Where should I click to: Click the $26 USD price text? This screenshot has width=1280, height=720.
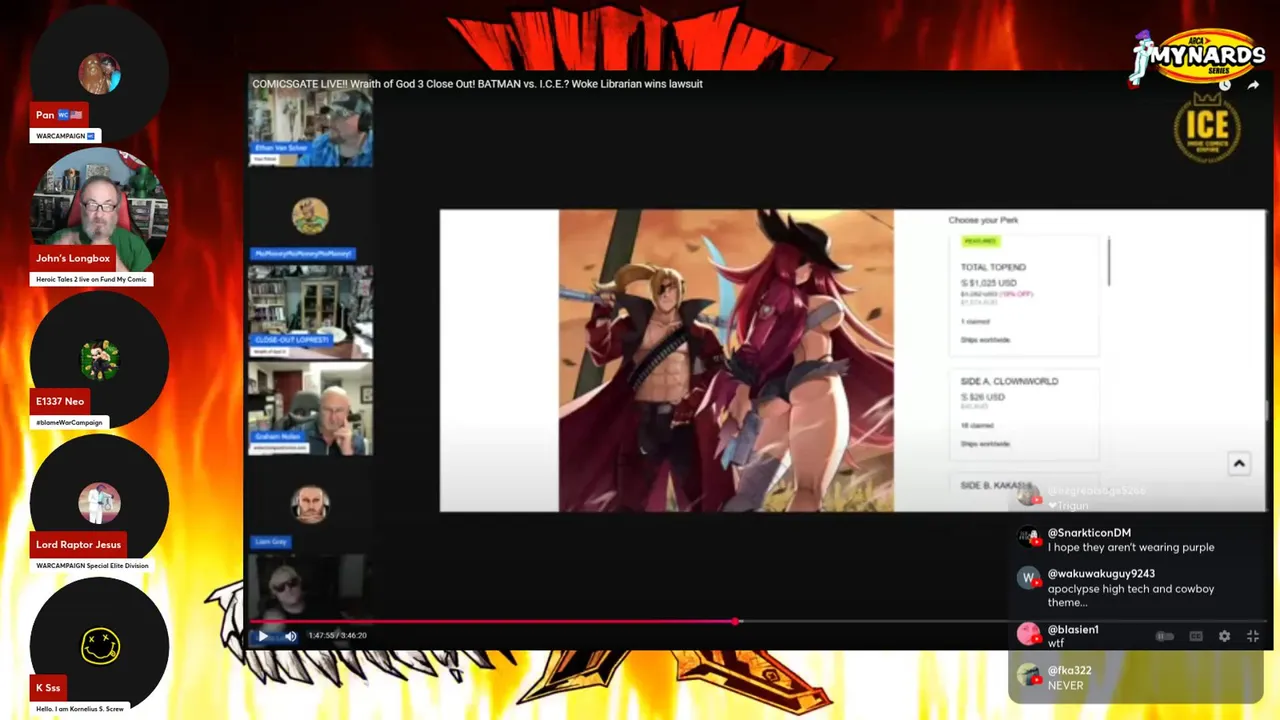(983, 397)
